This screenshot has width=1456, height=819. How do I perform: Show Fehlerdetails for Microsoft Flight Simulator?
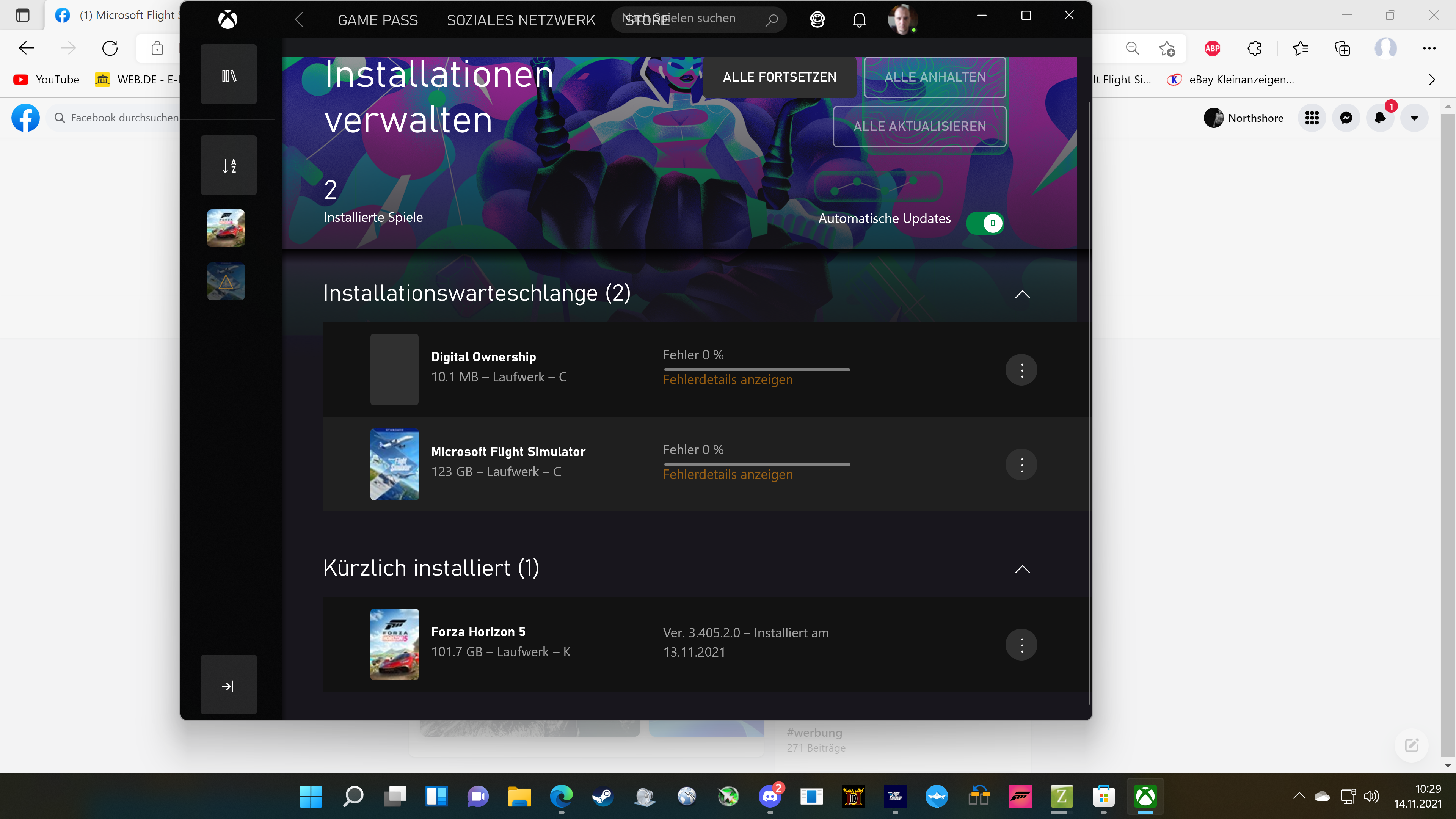[728, 475]
